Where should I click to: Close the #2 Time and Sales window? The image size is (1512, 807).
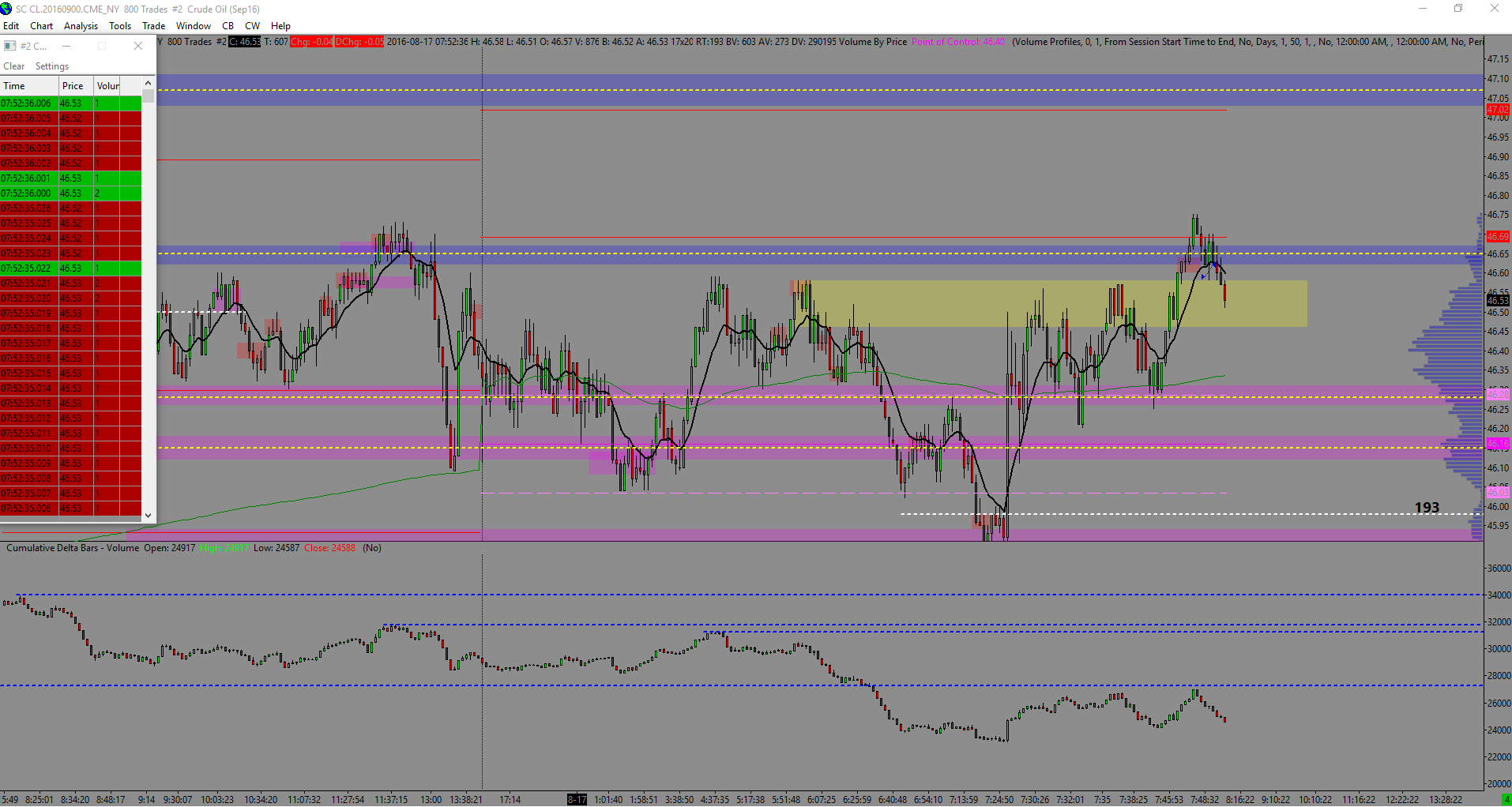tap(138, 46)
